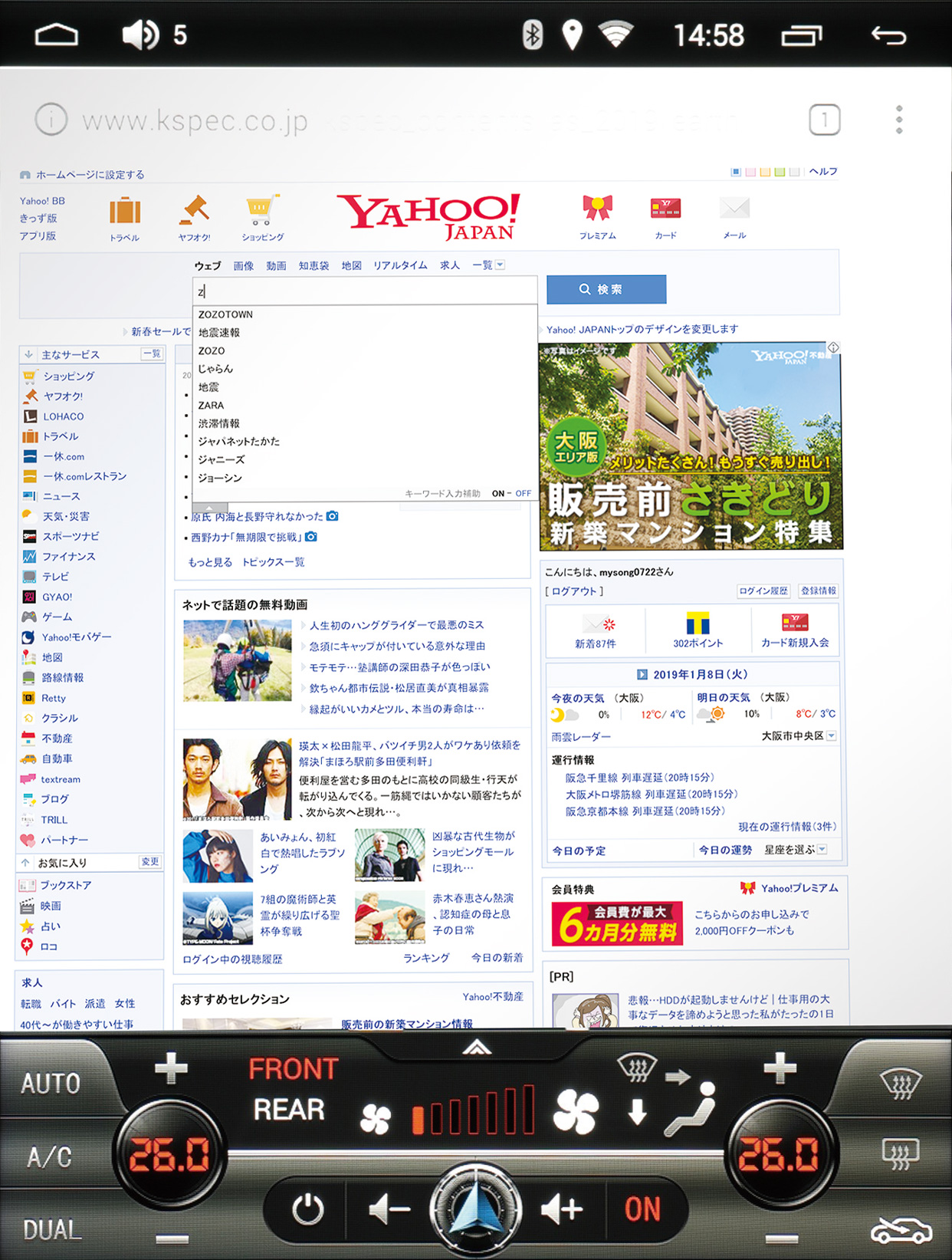This screenshot has height=1260, width=952.
Task: Tap the speaker volume icon
Action: click(x=140, y=35)
